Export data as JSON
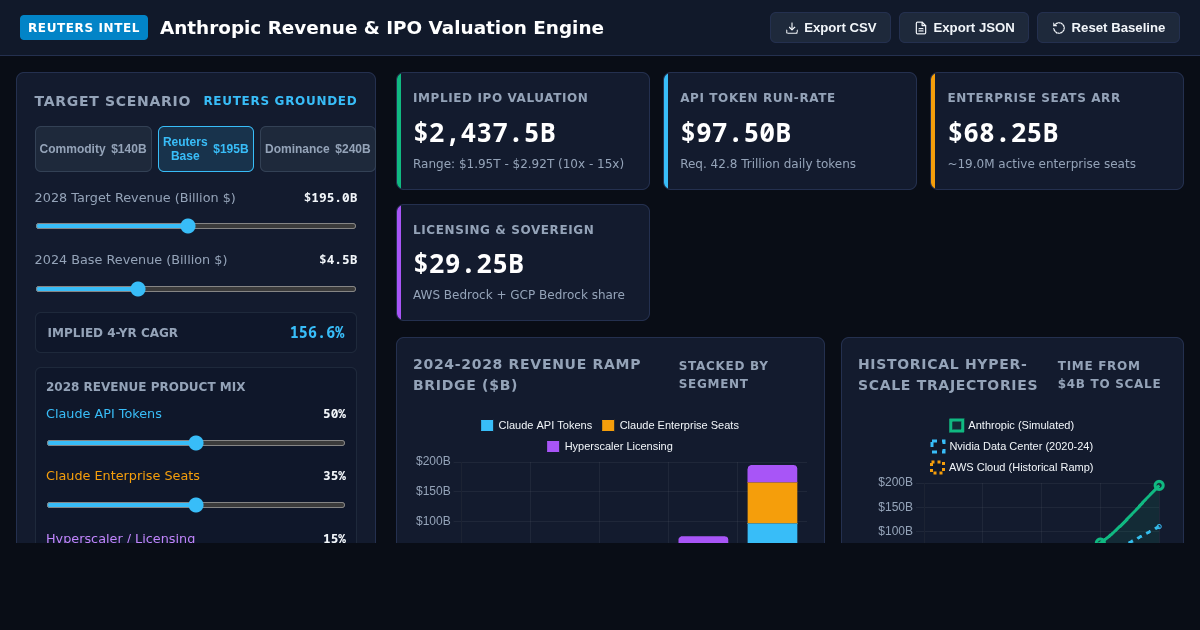The height and width of the screenshot is (630, 1200). point(964,28)
